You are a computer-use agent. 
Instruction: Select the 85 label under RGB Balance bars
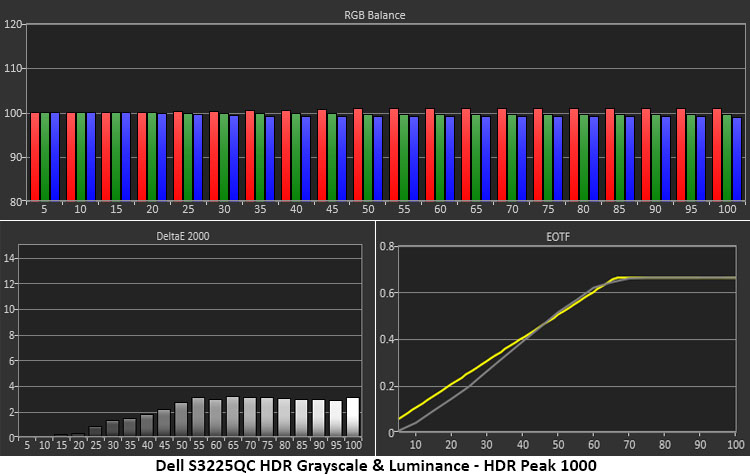tap(619, 210)
